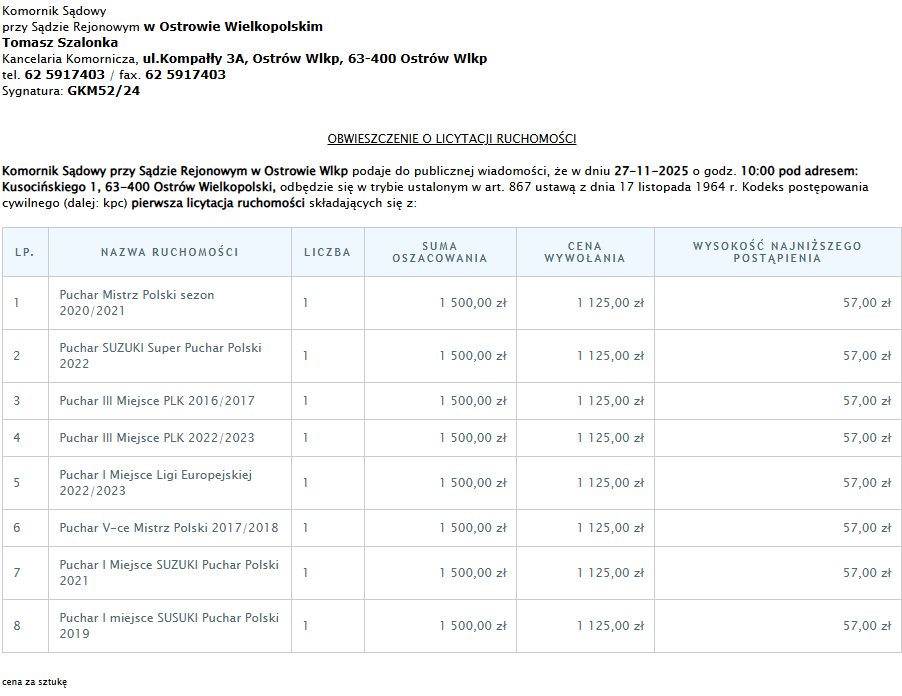Click "Puchar III Miejsce PLK 2022/2023" row name
902x696 pixels.
click(157, 438)
